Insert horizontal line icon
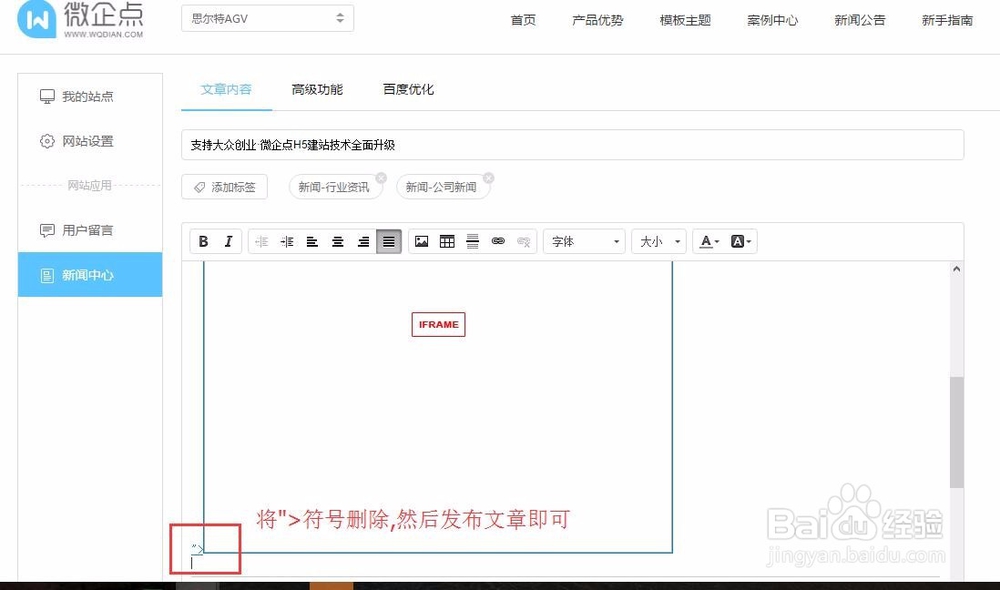 (473, 242)
